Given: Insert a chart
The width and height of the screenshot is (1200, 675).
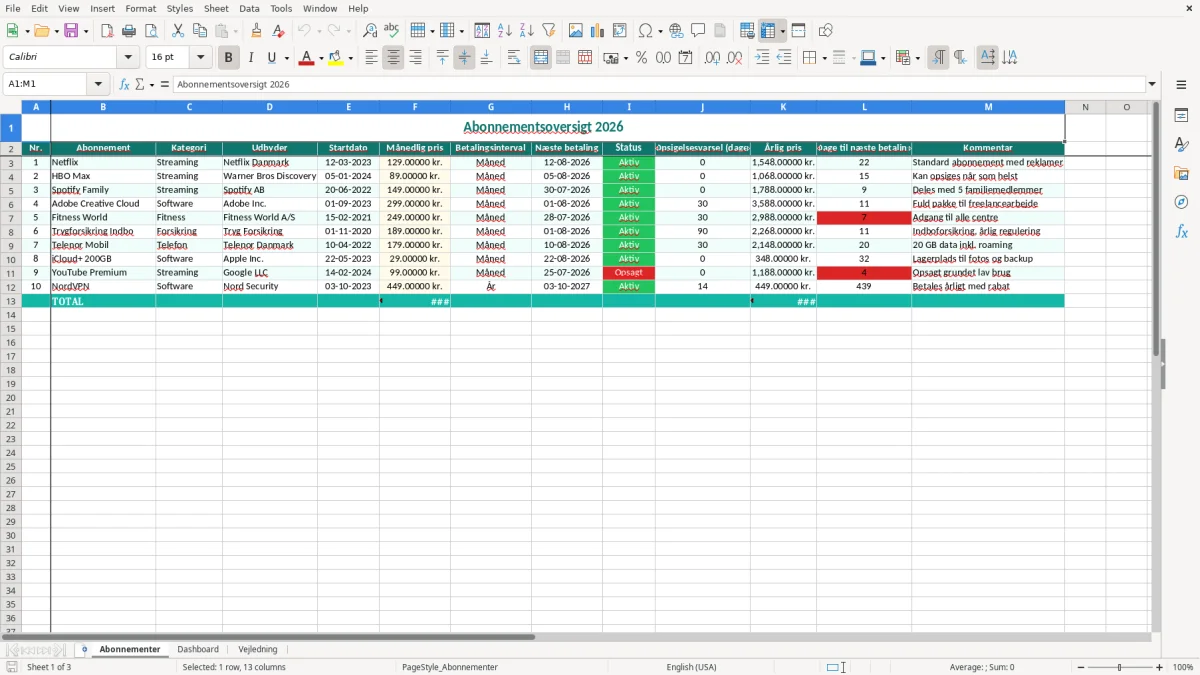Looking at the screenshot, I should [x=598, y=31].
